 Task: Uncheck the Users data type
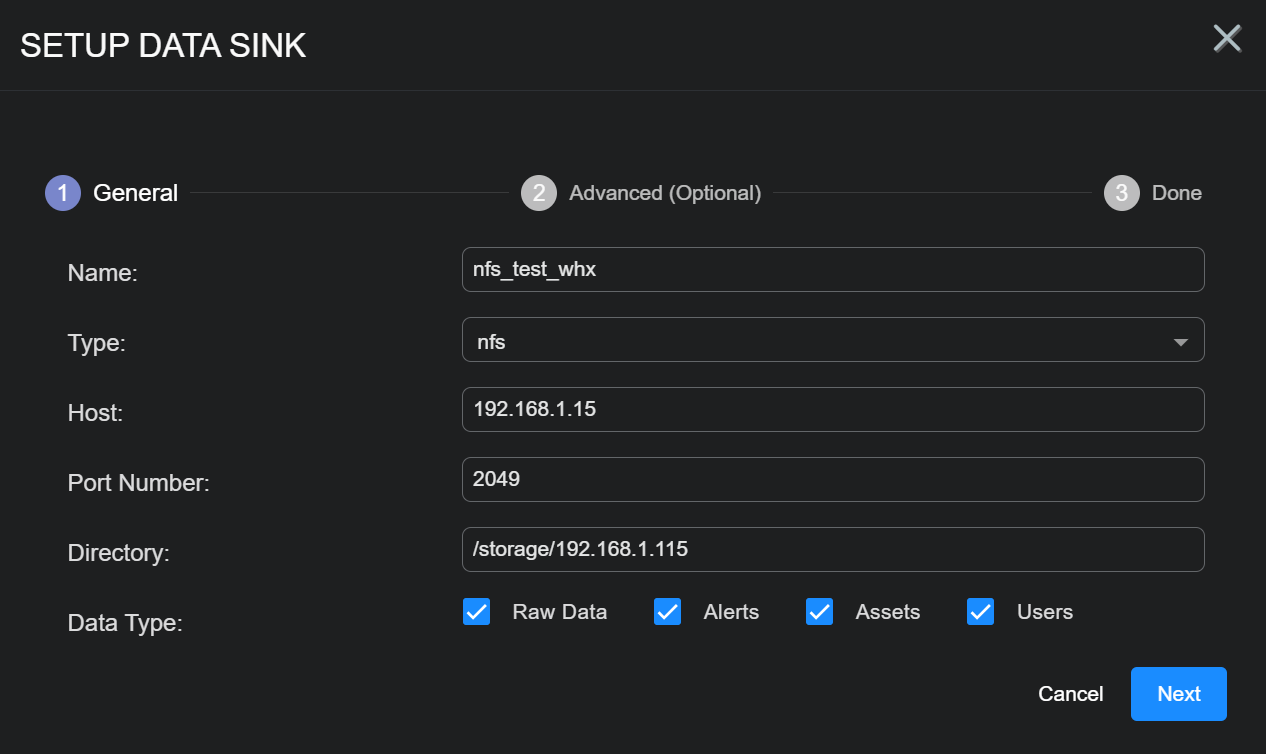point(980,611)
